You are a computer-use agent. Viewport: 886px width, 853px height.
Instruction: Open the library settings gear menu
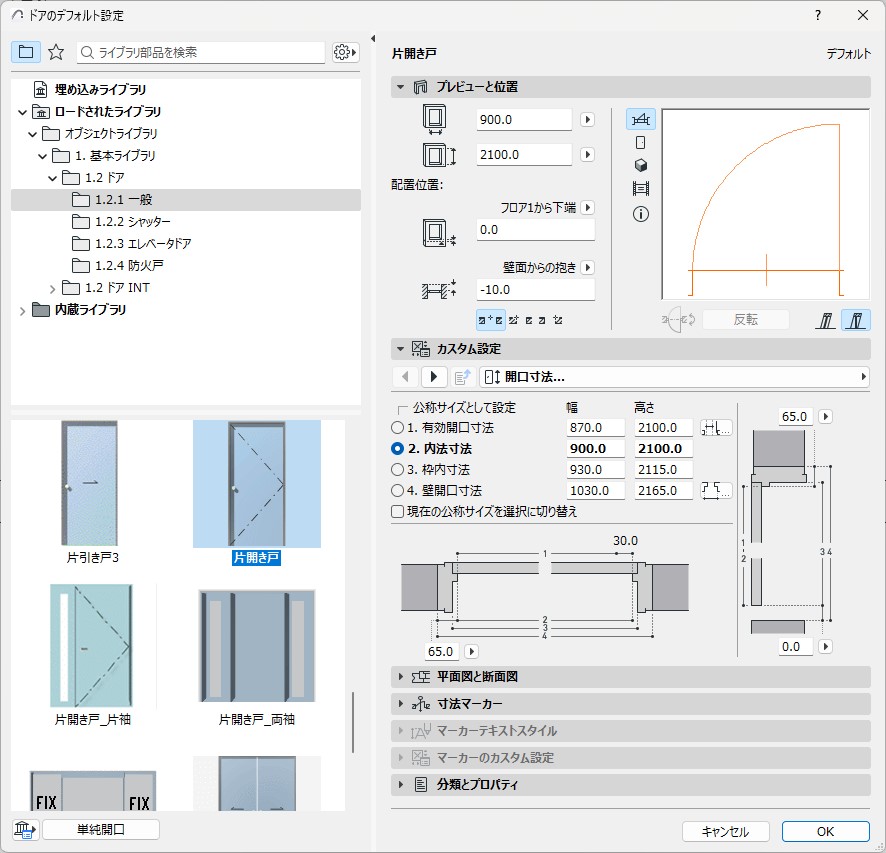(345, 52)
